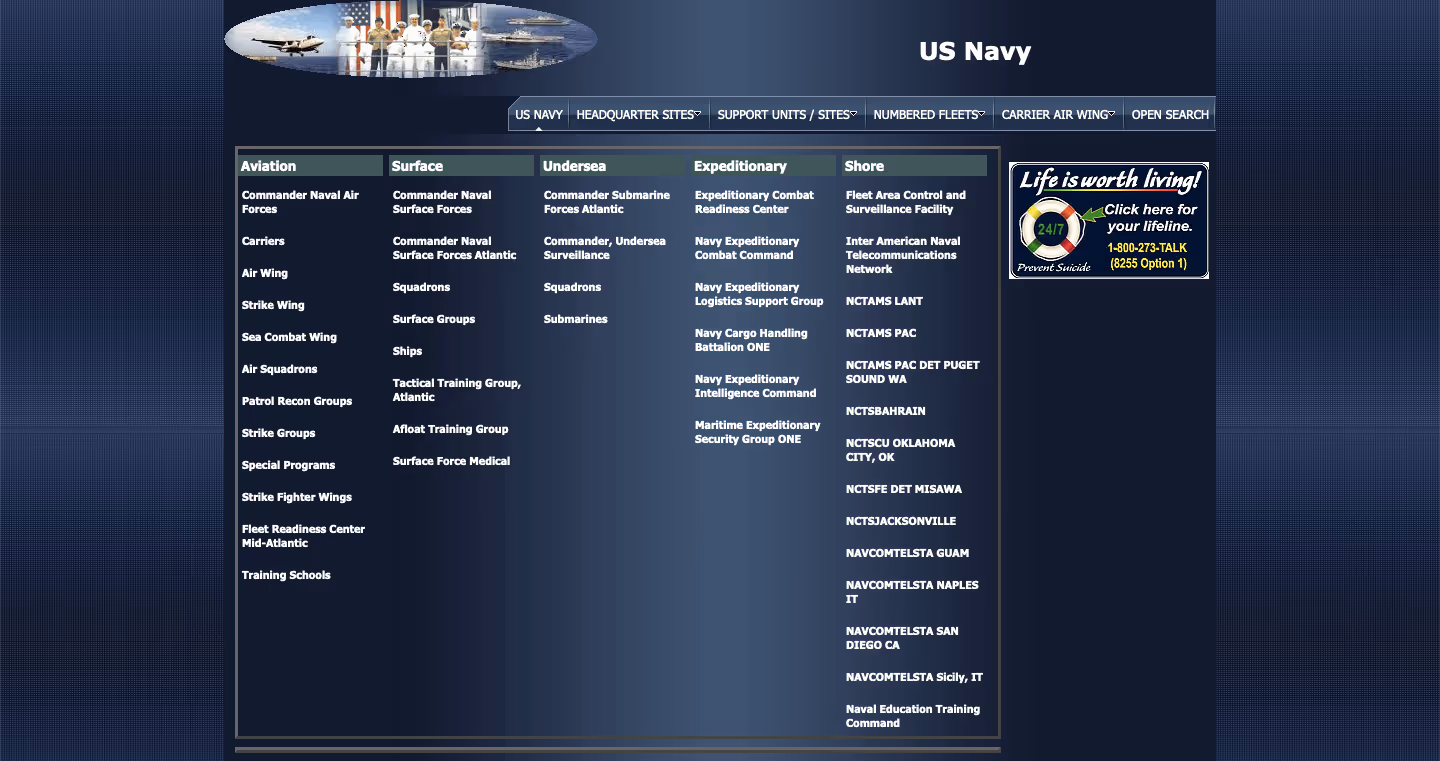The width and height of the screenshot is (1440, 761).
Task: Open the NCTSFE DET MISAWA link
Action: coord(904,489)
